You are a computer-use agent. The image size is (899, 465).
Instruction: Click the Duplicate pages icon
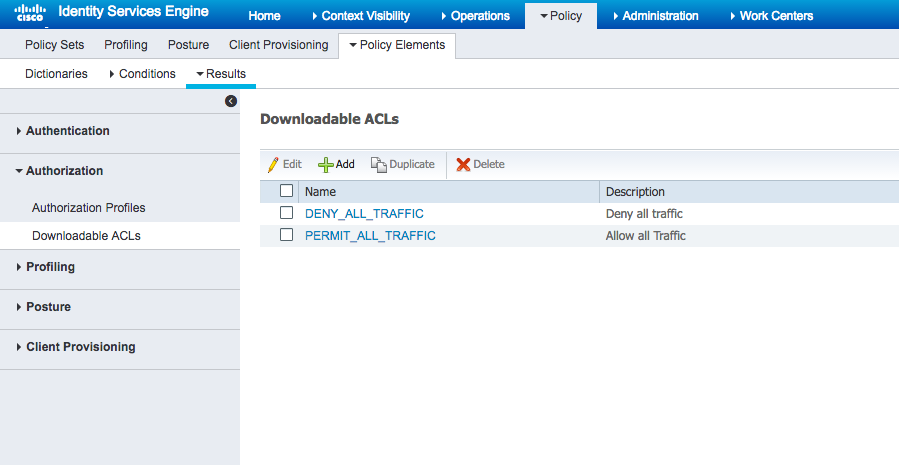coord(378,165)
